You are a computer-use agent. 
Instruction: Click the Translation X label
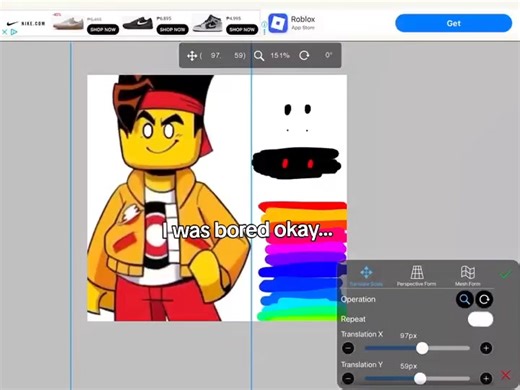(362, 334)
